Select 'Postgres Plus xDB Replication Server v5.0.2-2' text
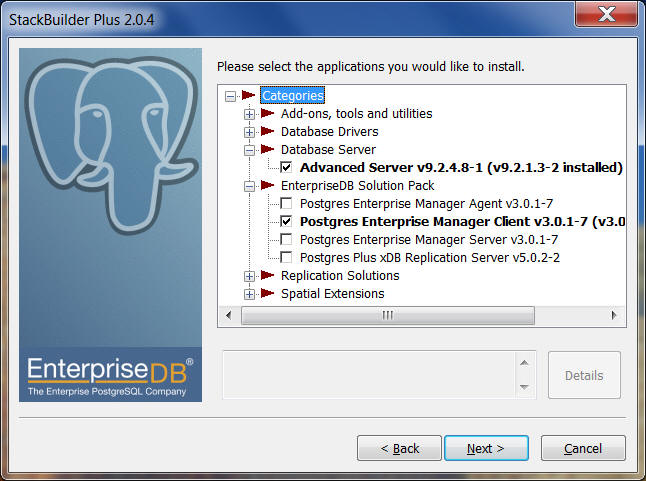 click(430, 258)
